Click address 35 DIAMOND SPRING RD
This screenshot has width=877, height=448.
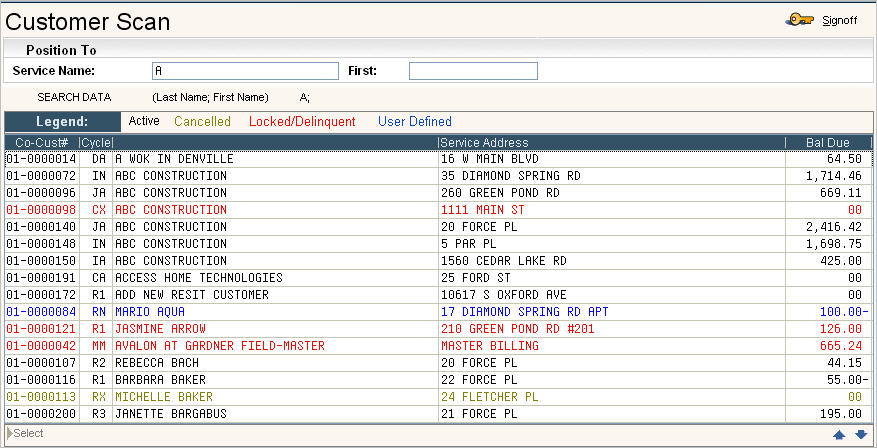click(511, 176)
